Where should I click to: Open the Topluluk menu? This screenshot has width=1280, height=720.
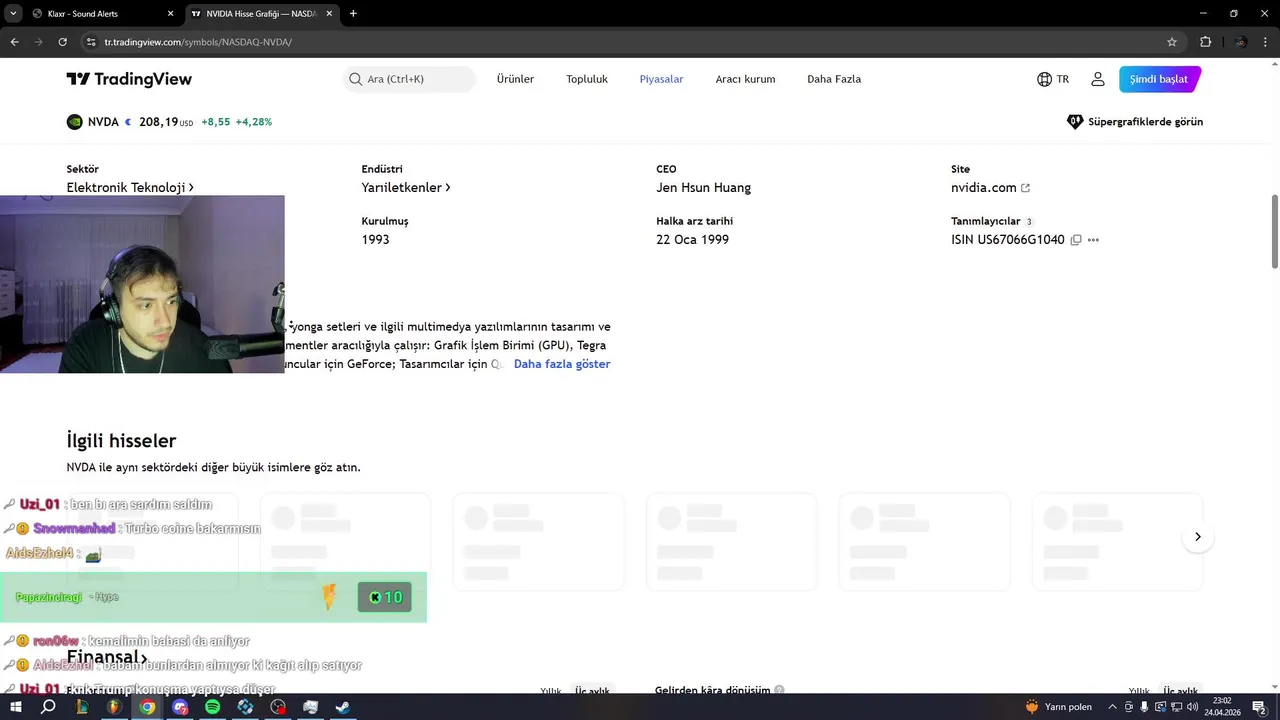click(587, 79)
